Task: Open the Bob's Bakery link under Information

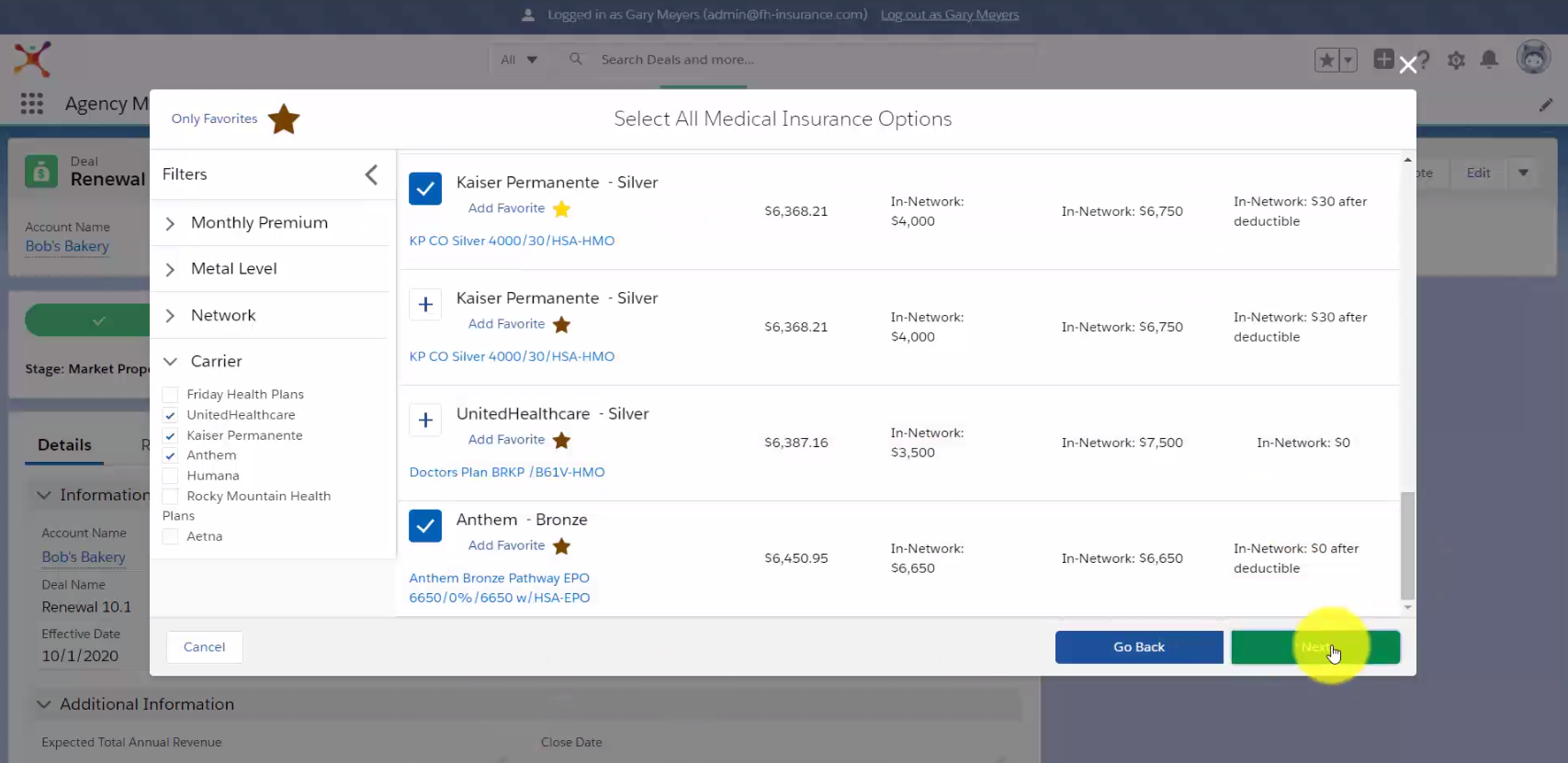Action: pyautogui.click(x=84, y=557)
